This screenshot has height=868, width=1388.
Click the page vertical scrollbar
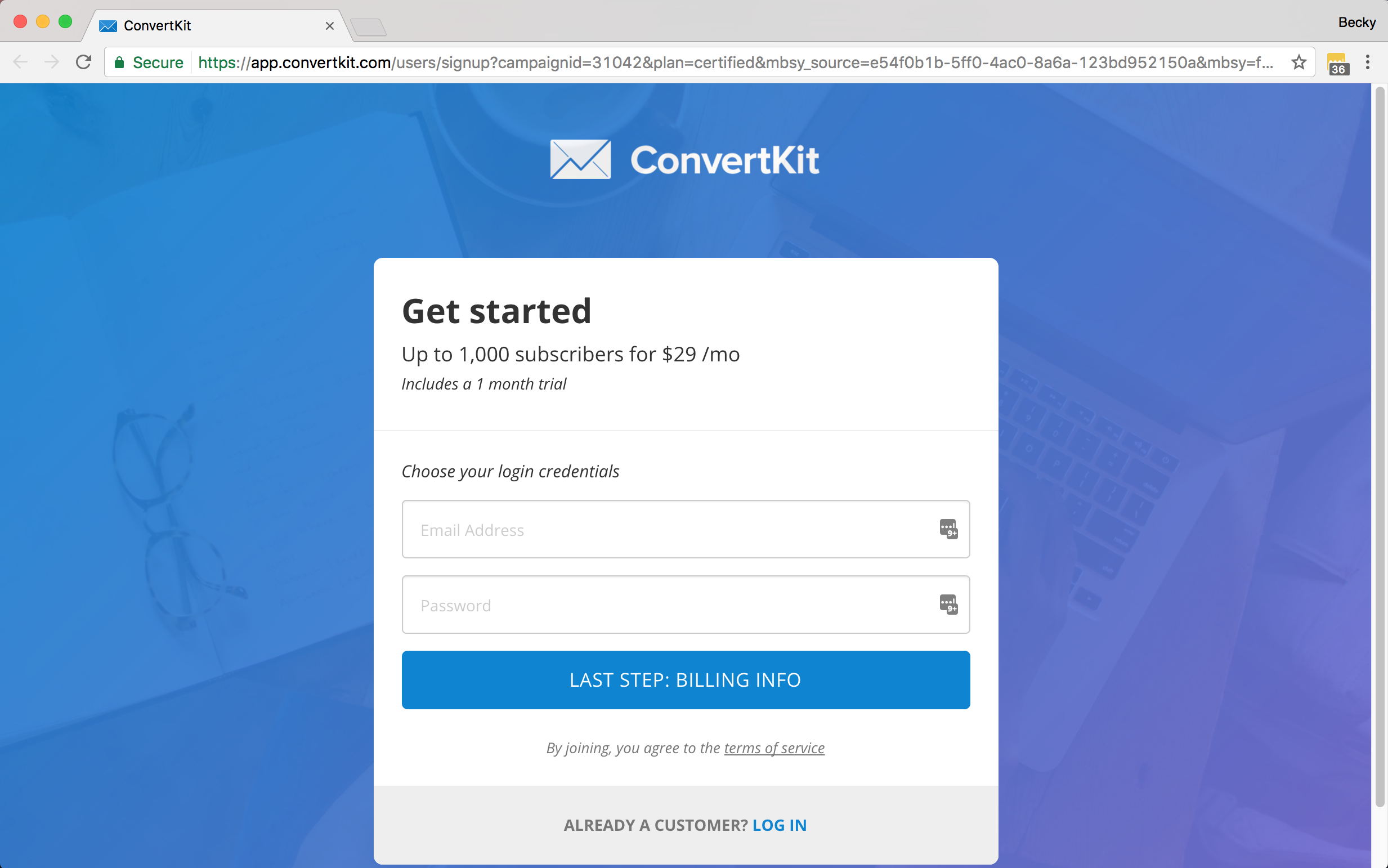pos(1380,448)
